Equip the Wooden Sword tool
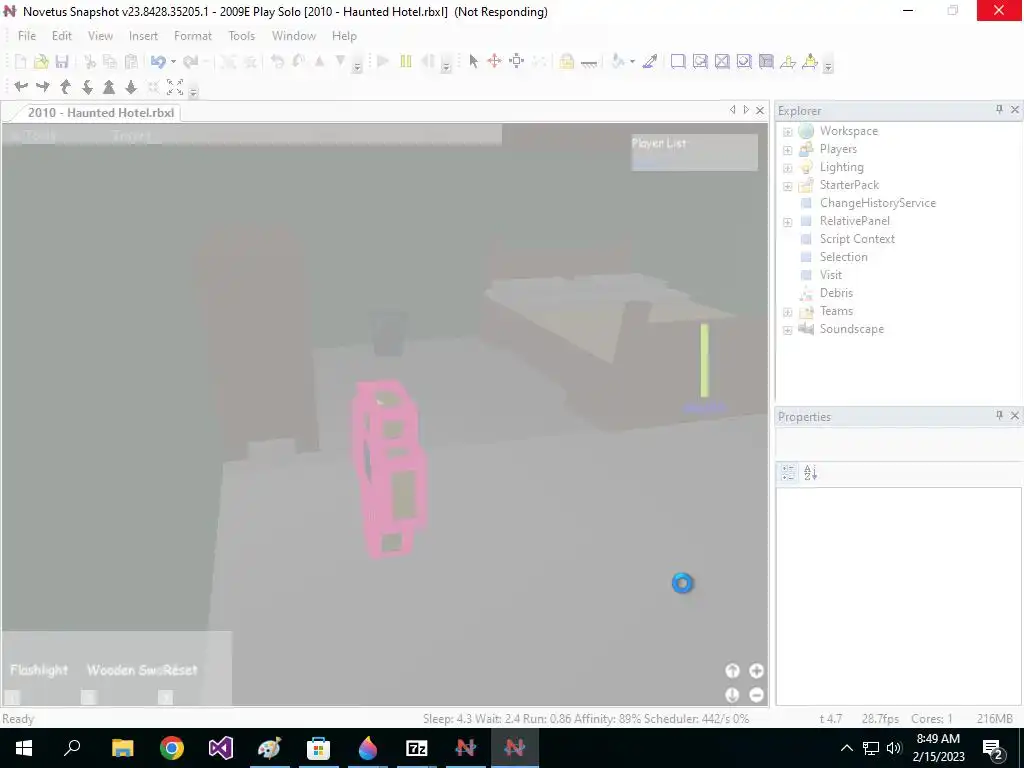Viewport: 1024px width, 768px height. [124, 670]
